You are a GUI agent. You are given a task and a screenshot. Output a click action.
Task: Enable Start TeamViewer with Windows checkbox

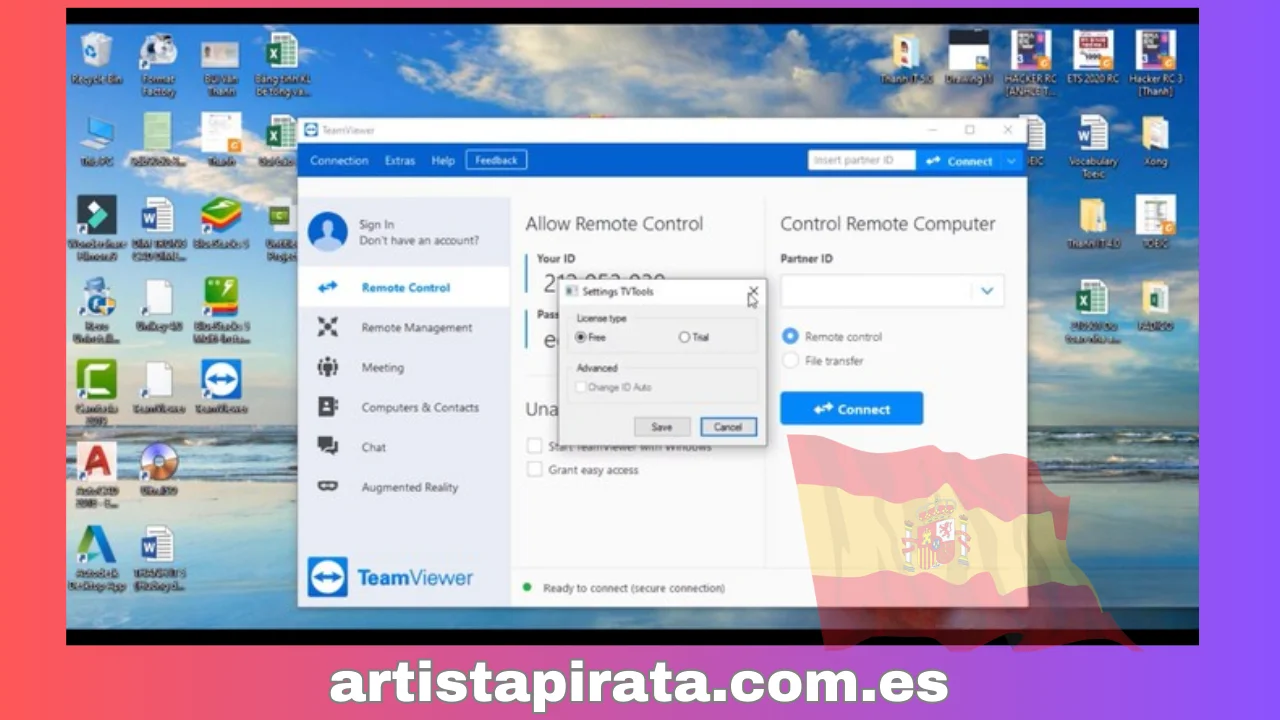click(535, 446)
